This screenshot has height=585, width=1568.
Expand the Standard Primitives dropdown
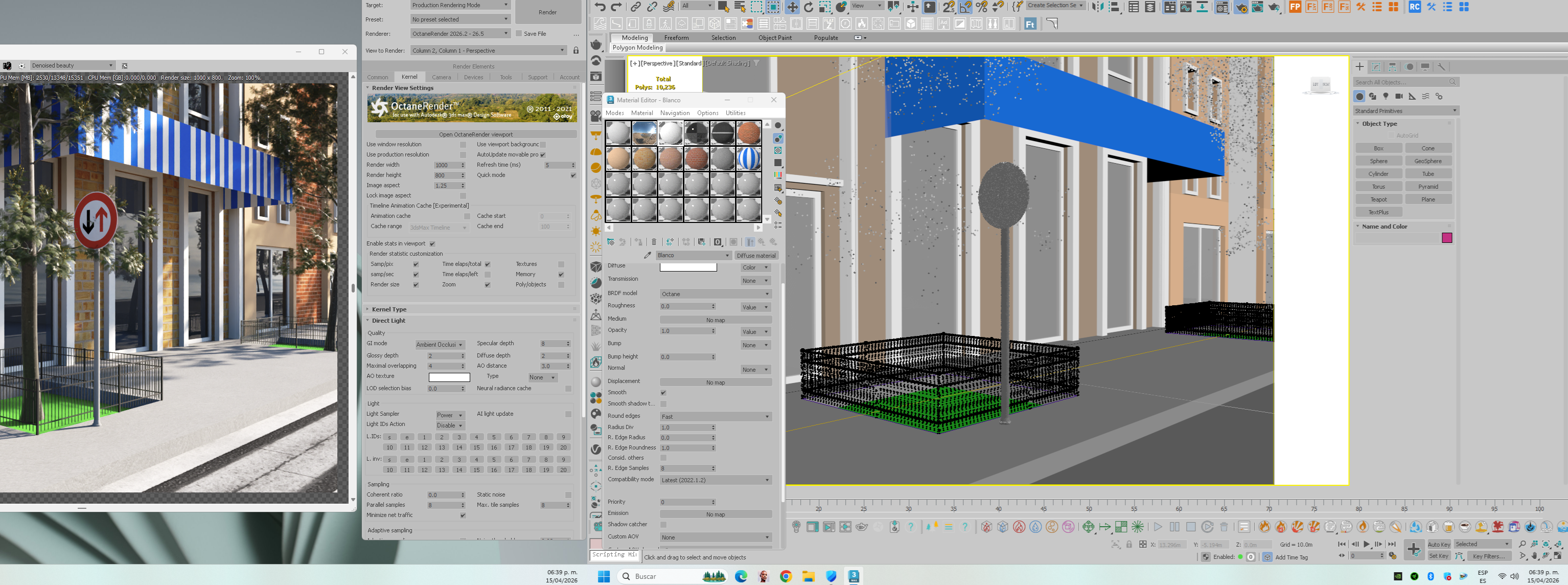point(1405,111)
